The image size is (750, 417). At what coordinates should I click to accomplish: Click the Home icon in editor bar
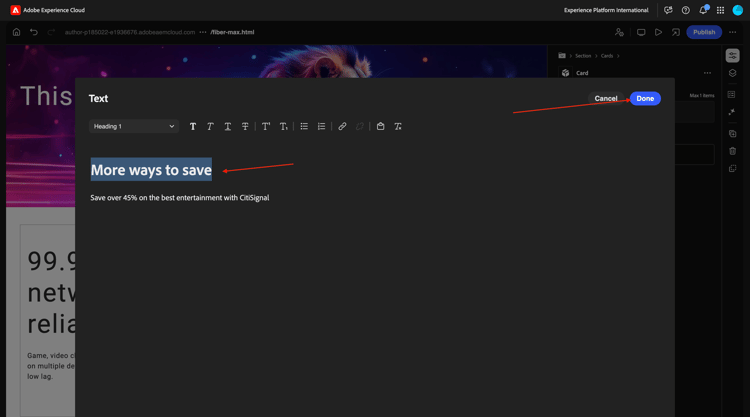tap(16, 32)
